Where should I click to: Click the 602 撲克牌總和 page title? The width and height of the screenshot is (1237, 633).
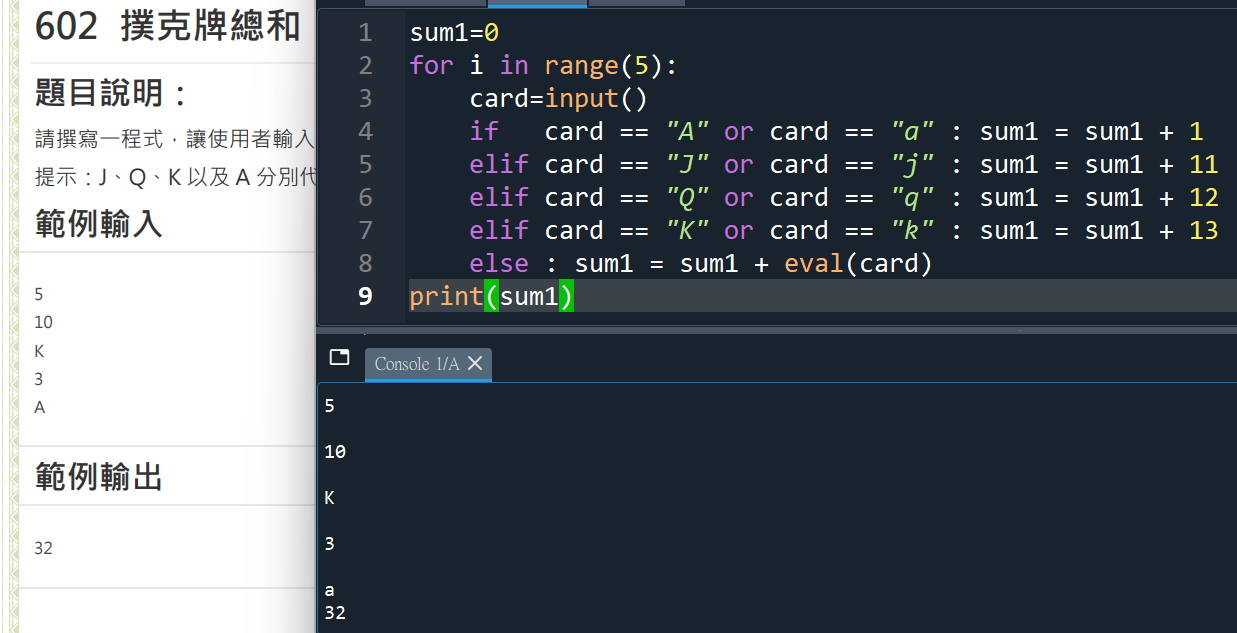(x=167, y=27)
